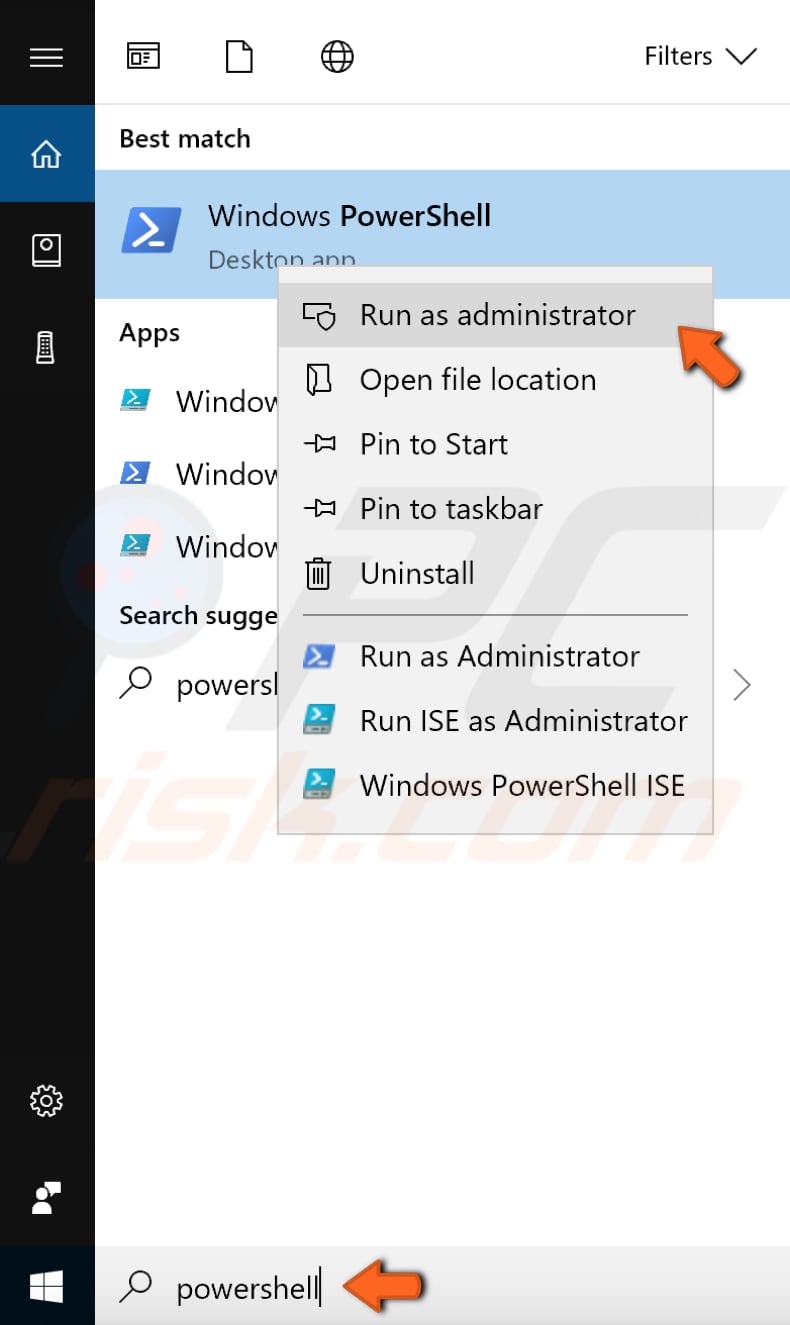790x1325 pixels.
Task: Select Open file location in the menu
Action: click(477, 380)
